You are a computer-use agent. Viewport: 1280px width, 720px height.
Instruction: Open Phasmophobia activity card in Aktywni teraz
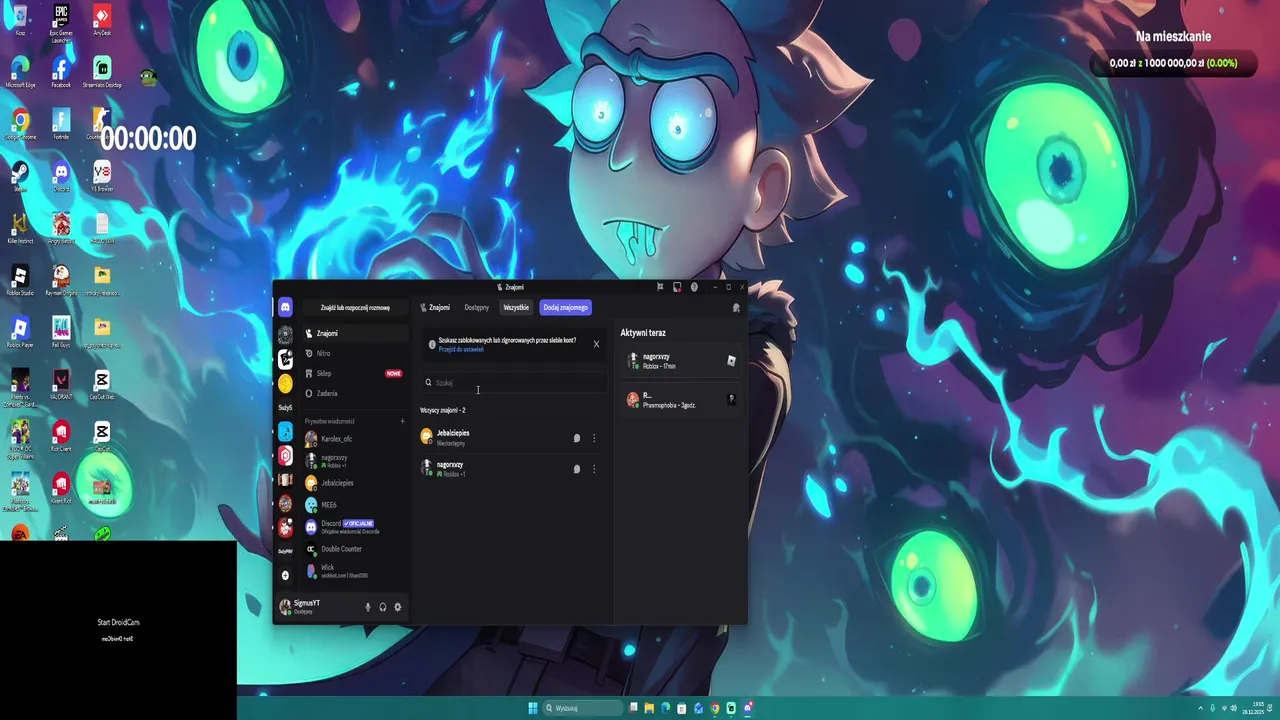[681, 400]
